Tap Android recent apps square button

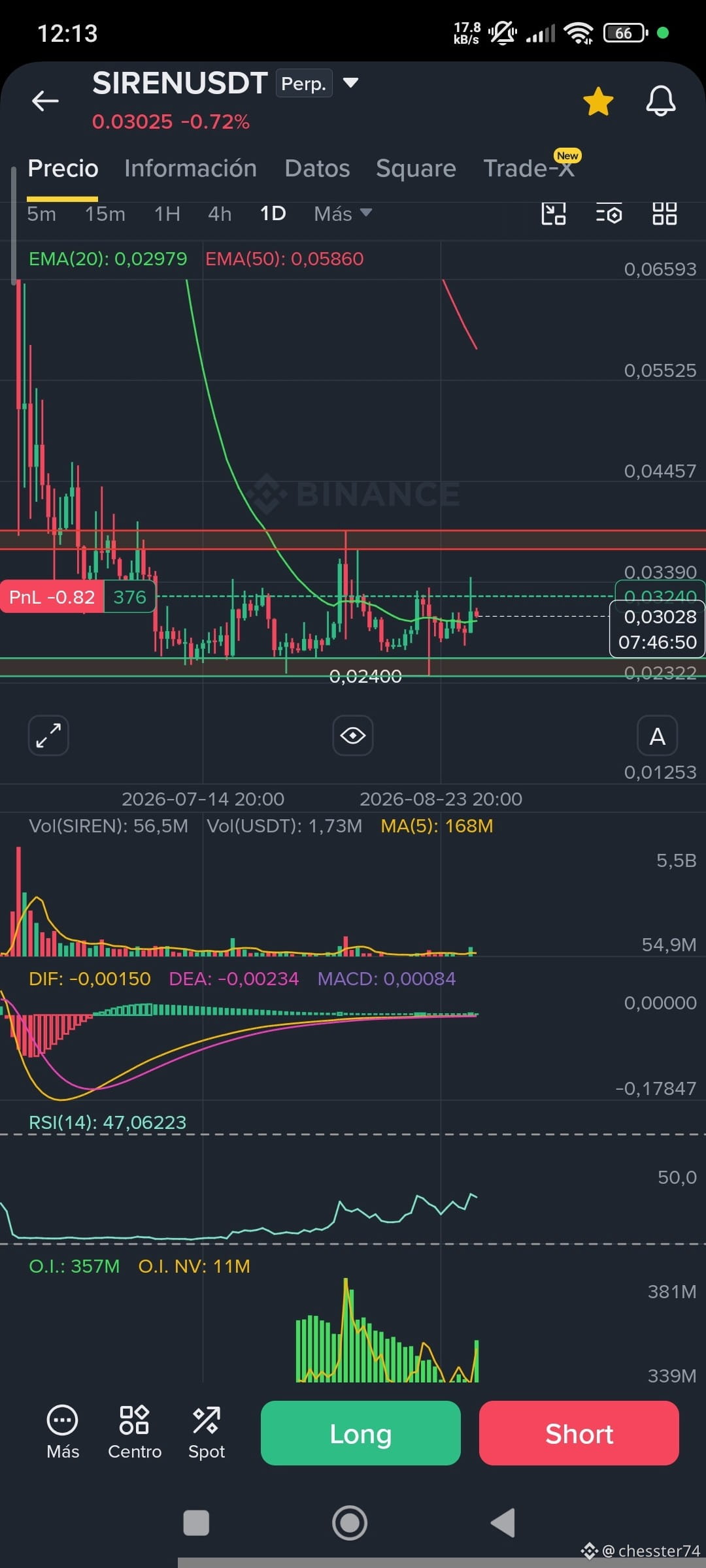(x=196, y=1523)
